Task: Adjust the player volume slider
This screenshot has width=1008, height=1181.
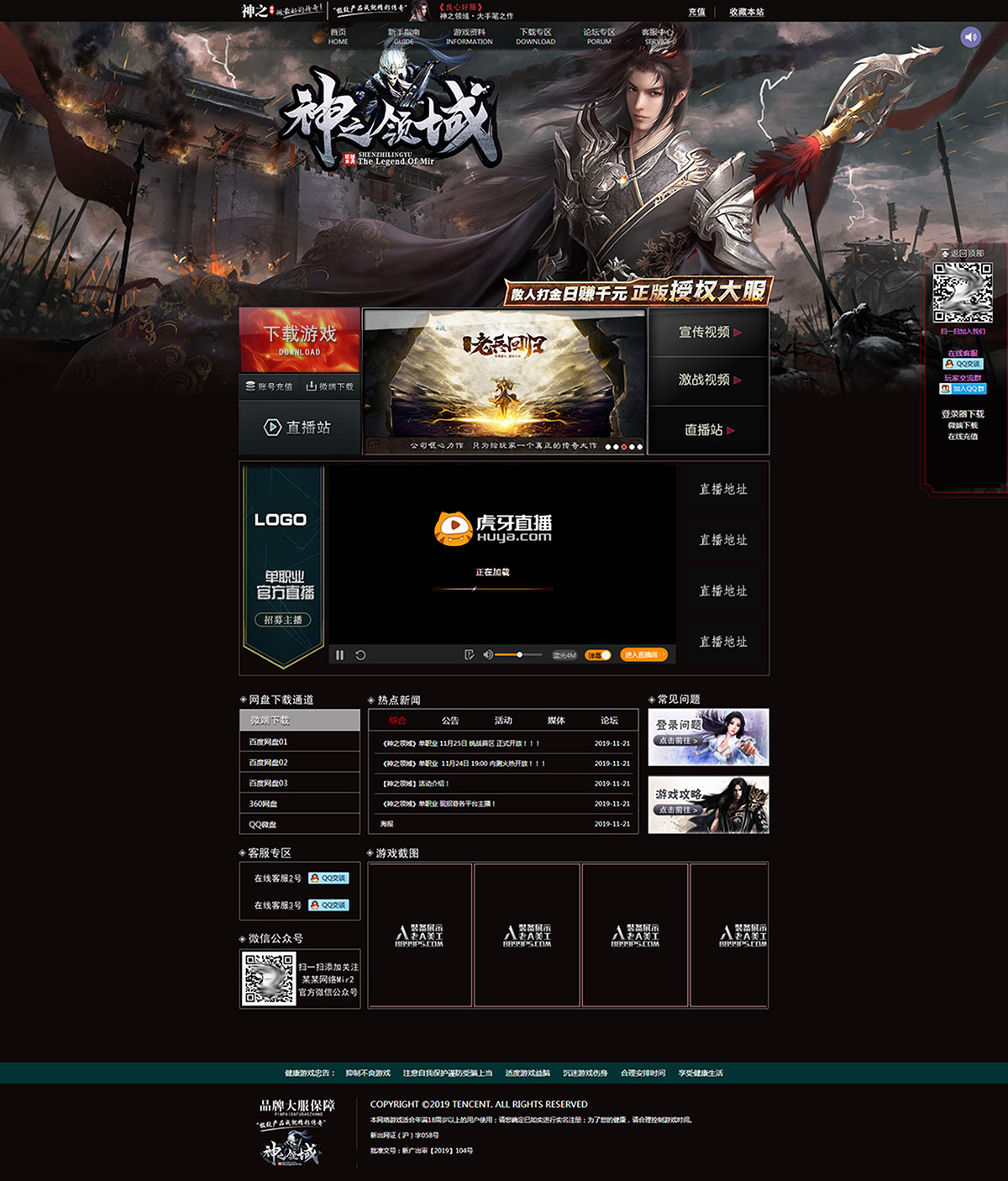Action: (x=518, y=655)
